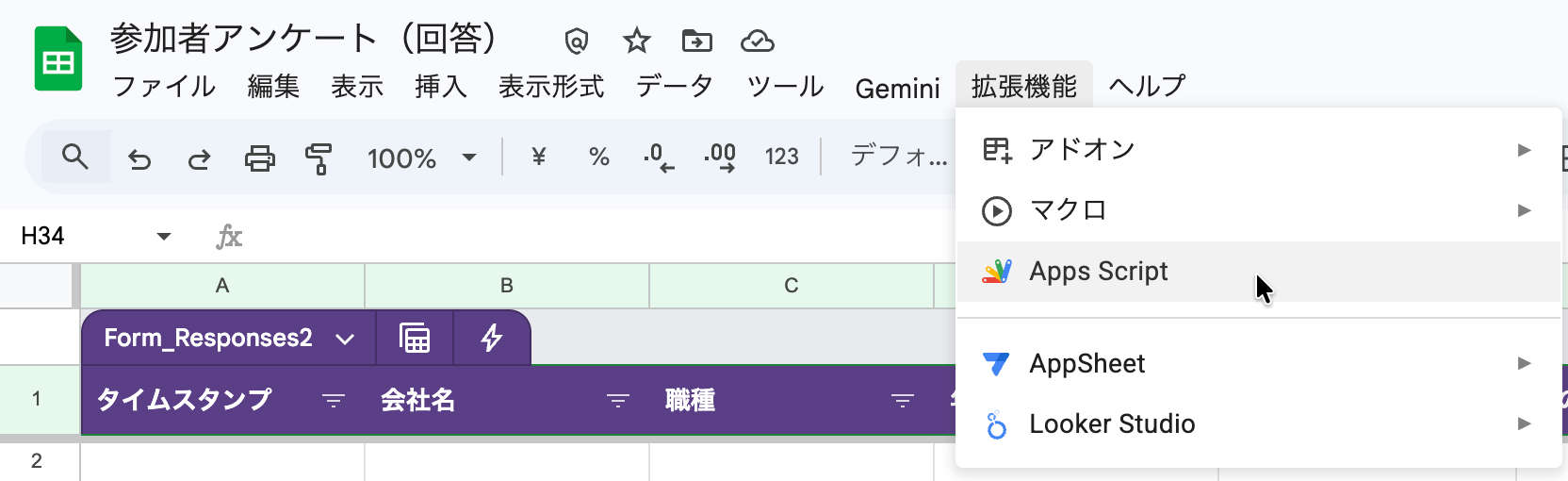Open the タイムスタンプ column filter
This screenshot has height=481, width=1568.
[x=333, y=401]
